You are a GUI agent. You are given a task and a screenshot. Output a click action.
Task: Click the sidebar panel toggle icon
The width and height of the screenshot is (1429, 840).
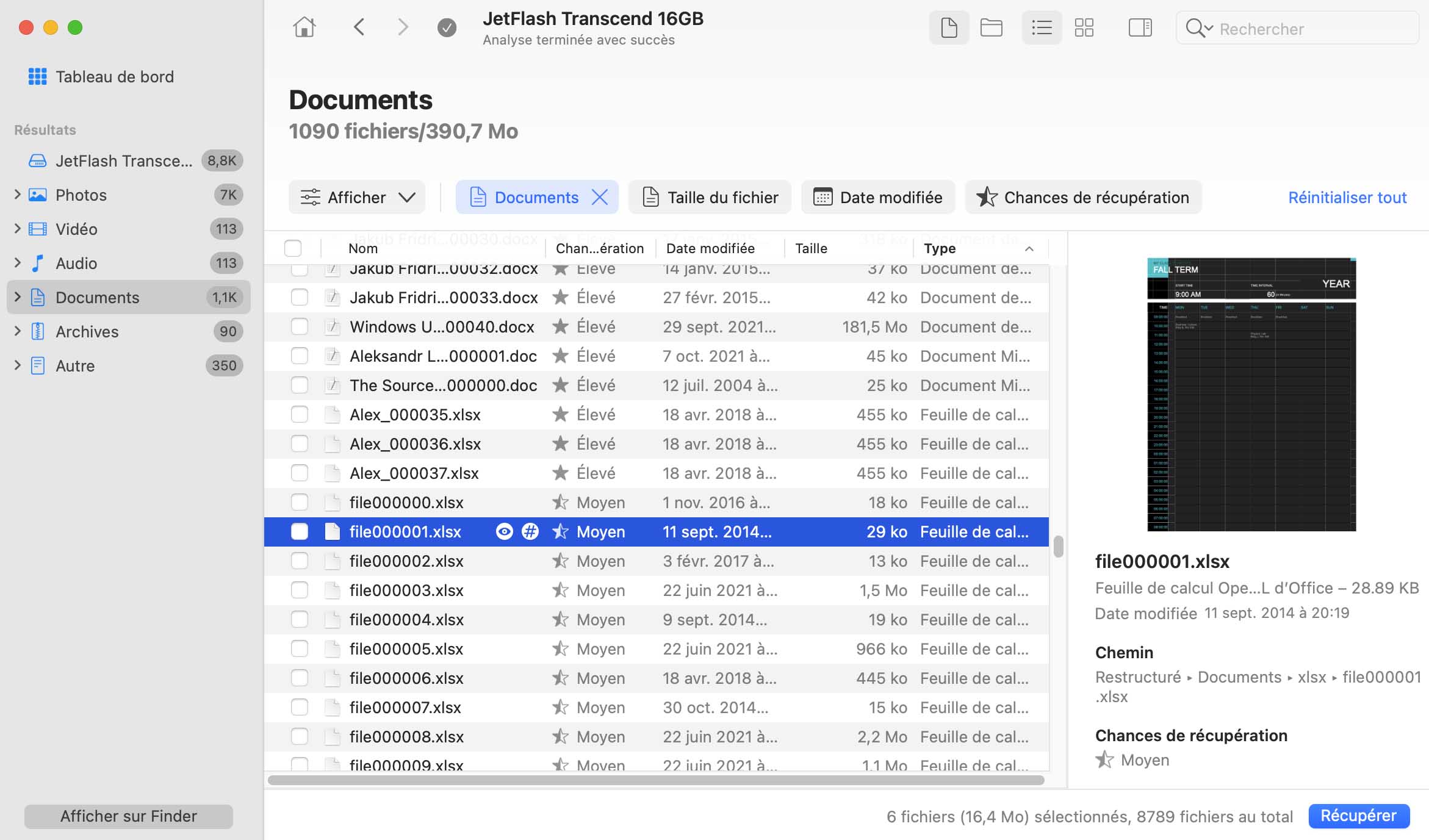[x=1139, y=27]
